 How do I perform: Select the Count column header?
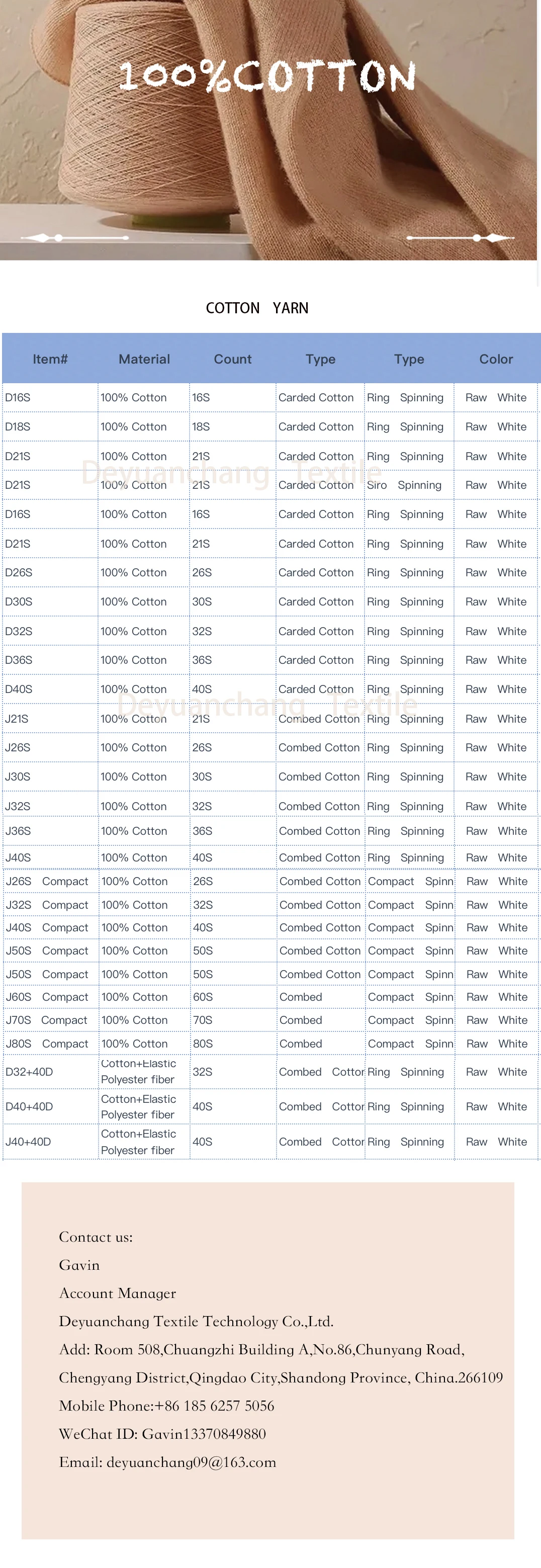tap(232, 359)
